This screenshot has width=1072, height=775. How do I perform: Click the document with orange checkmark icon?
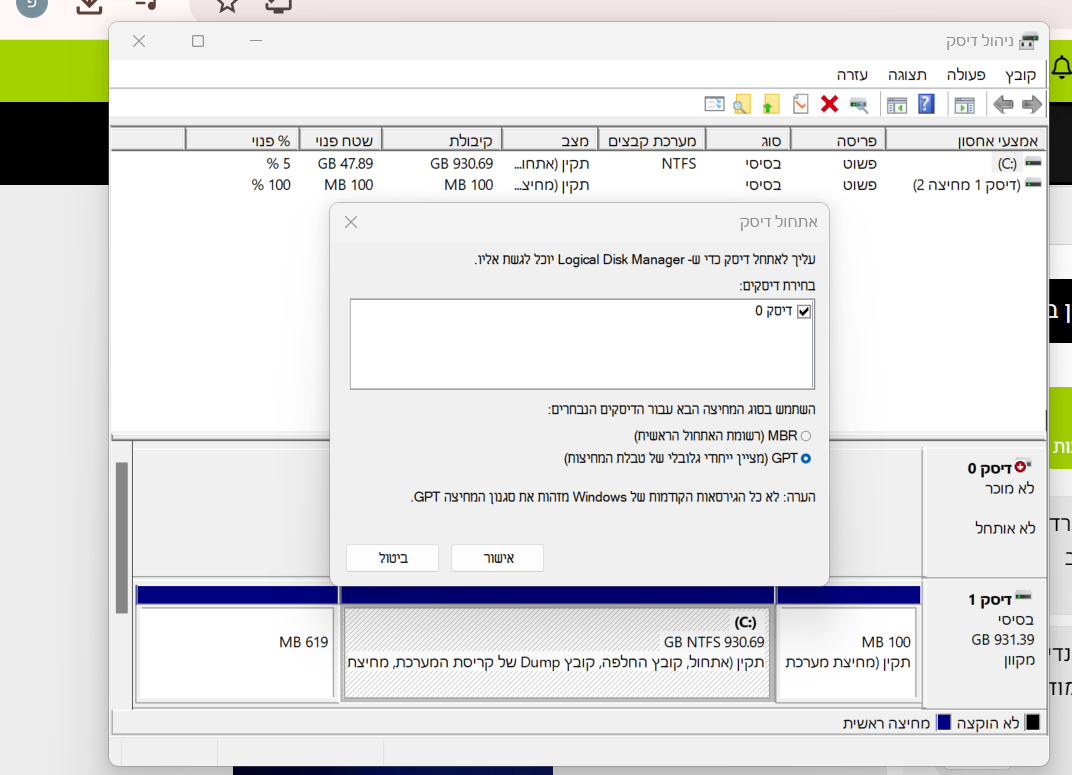pyautogui.click(x=801, y=104)
